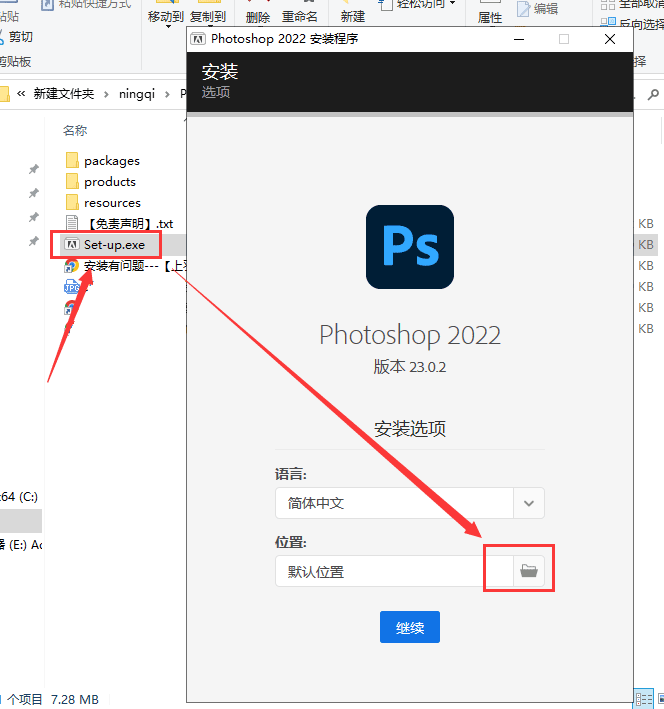Click 删除 in Explorer ribbon
This screenshot has height=709, width=664.
(x=258, y=18)
